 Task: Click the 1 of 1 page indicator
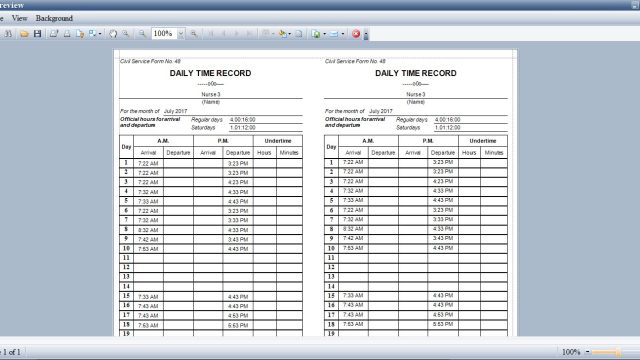(12, 351)
